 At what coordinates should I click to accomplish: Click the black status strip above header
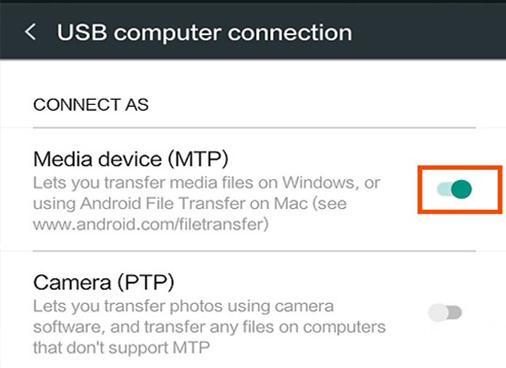pyautogui.click(x=253, y=2)
